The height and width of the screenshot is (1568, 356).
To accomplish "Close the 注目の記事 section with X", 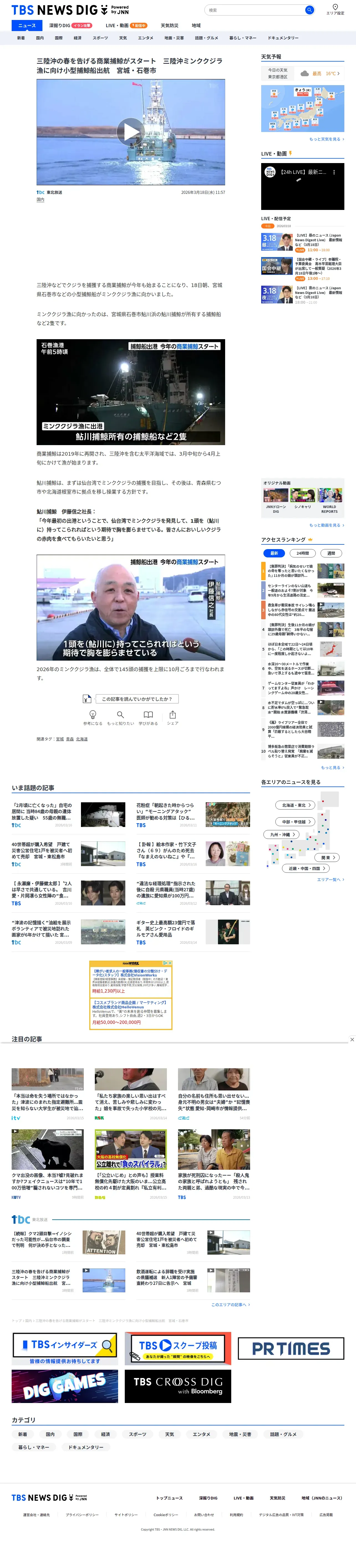I will point(352,1040).
